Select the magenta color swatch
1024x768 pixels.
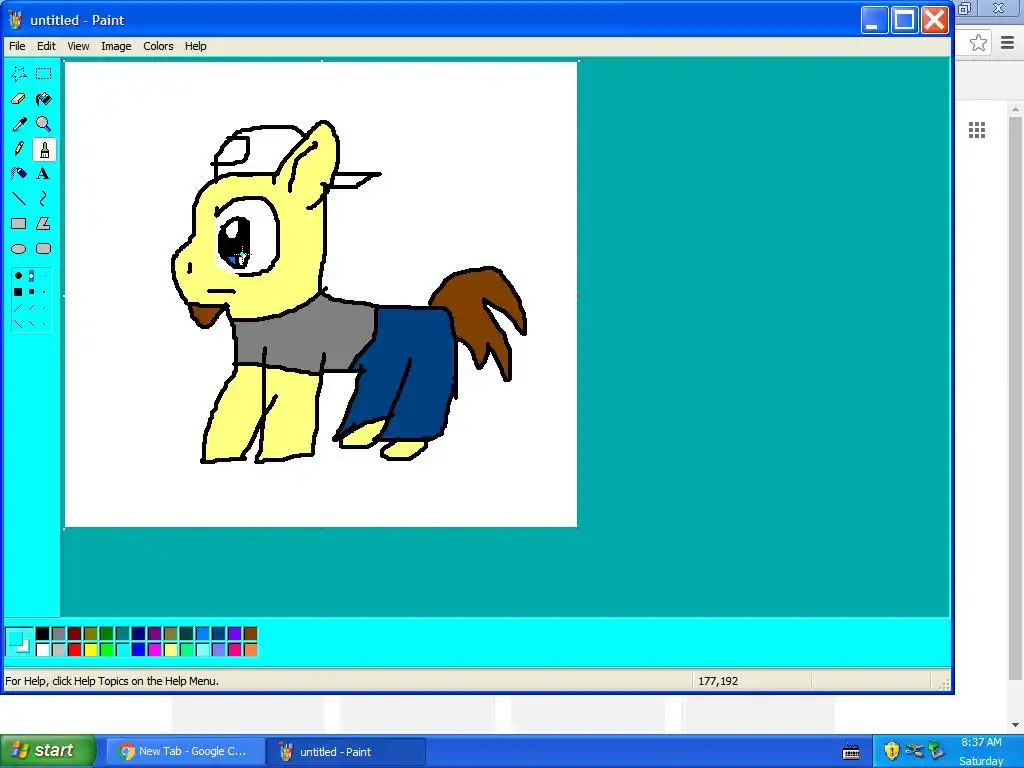[154, 649]
